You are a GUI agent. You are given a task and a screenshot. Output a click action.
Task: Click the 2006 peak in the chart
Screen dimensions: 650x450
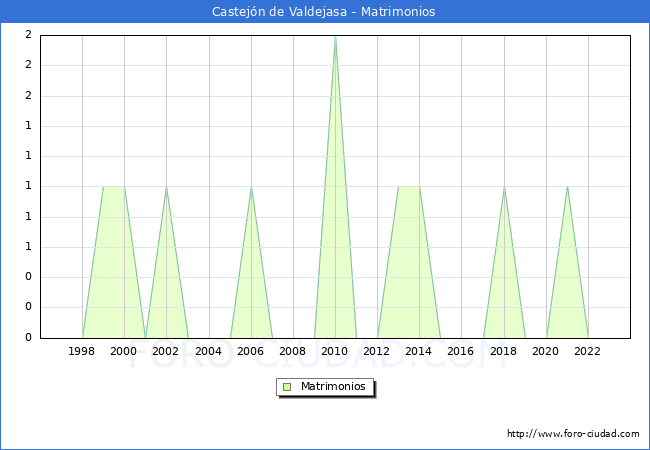point(251,188)
